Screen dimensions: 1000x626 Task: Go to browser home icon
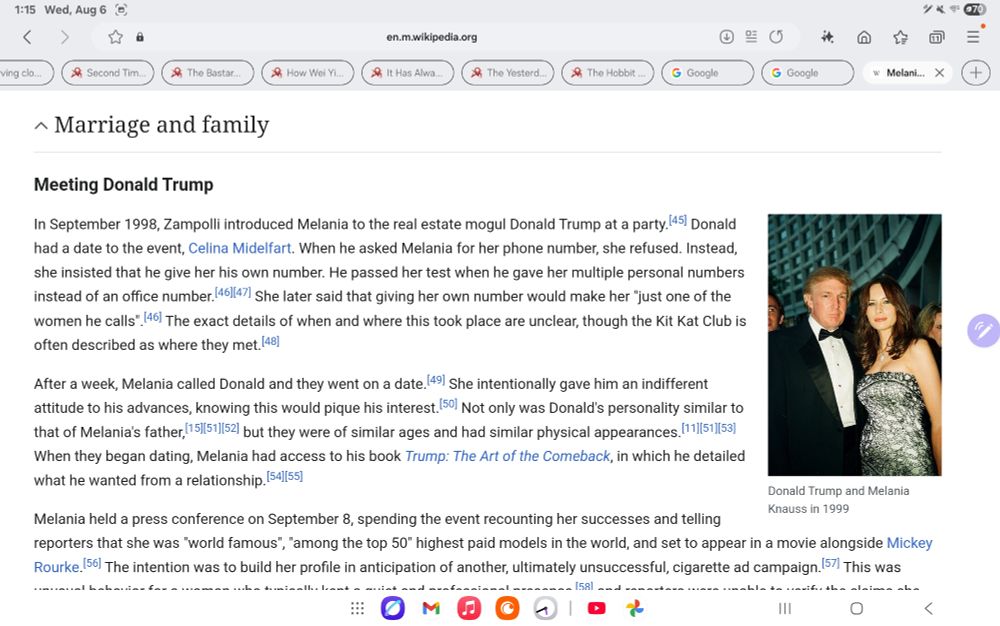[x=864, y=38]
